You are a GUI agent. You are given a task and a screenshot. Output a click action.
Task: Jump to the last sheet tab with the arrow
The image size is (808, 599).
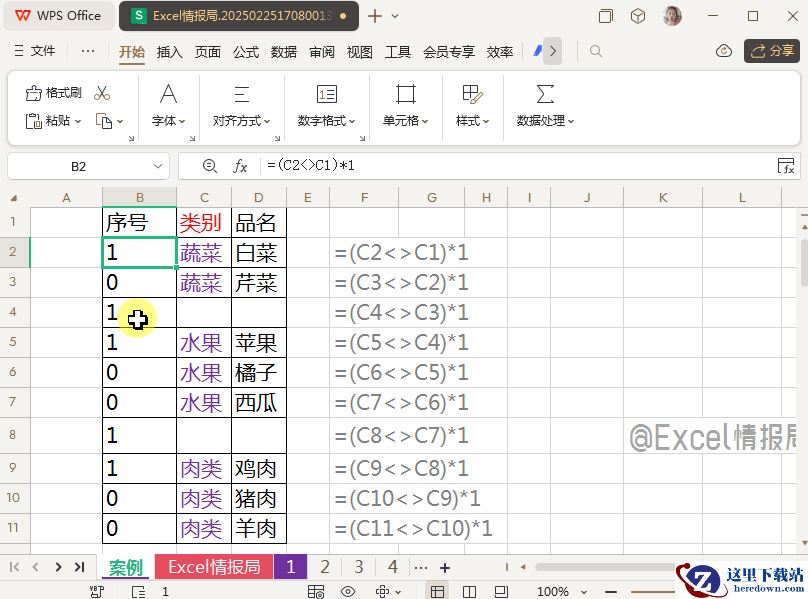79,568
